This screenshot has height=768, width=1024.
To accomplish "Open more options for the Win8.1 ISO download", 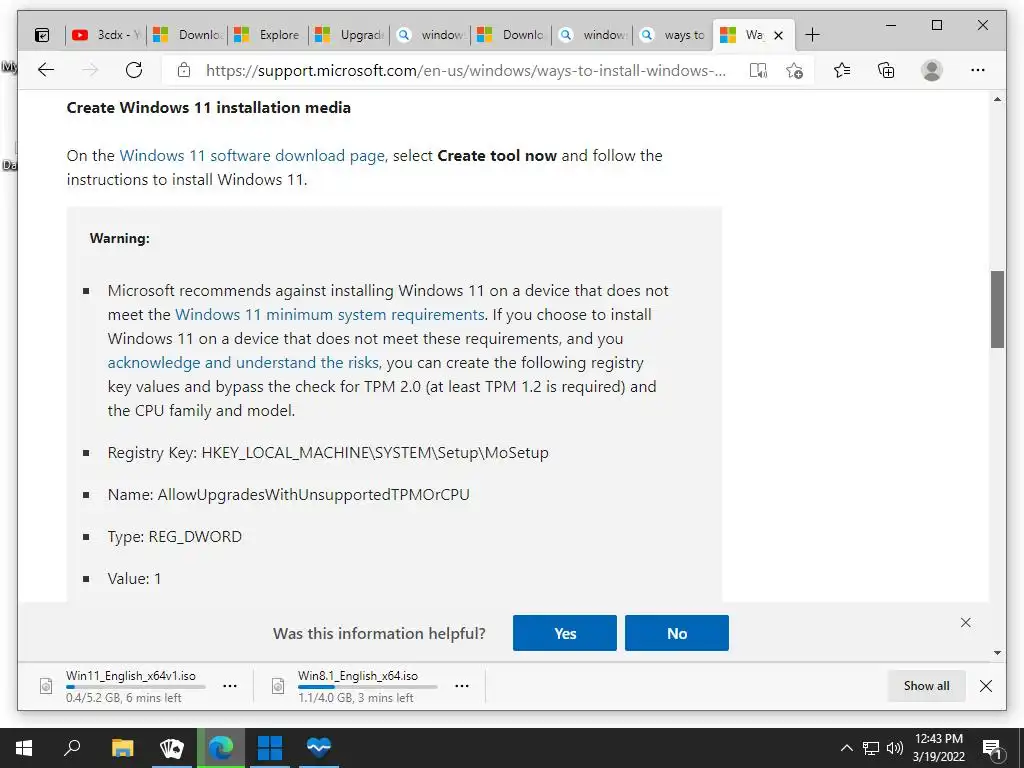I will (x=462, y=686).
